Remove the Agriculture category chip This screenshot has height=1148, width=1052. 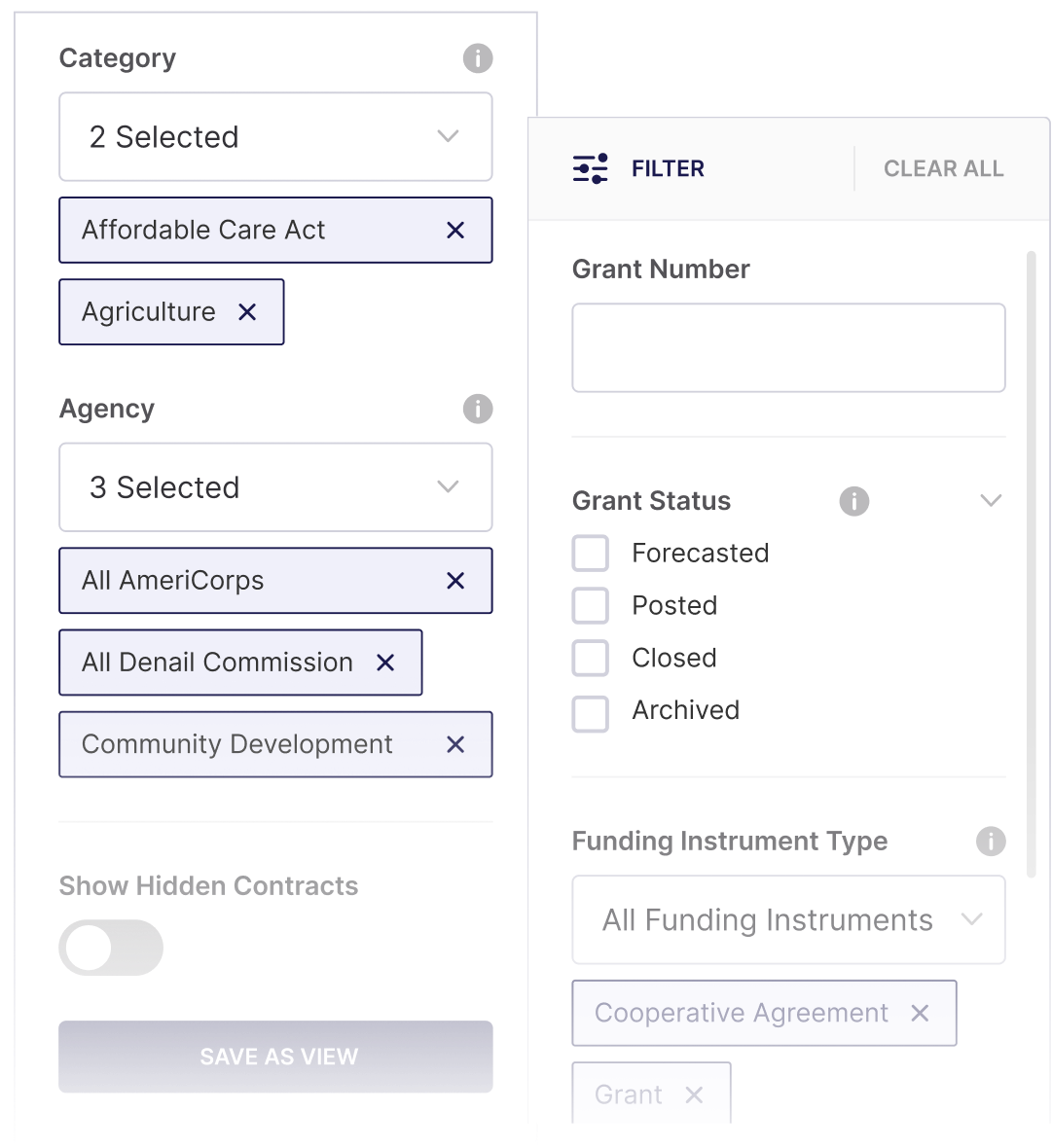click(x=248, y=312)
